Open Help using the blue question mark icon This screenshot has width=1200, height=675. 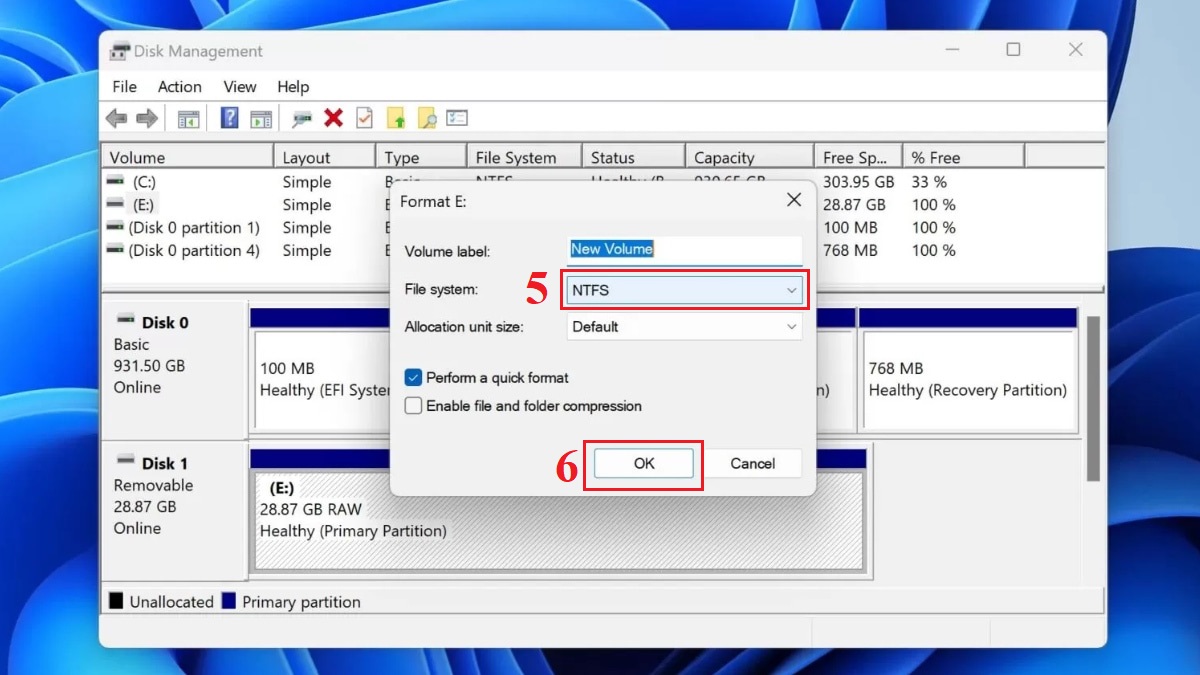pos(221,117)
